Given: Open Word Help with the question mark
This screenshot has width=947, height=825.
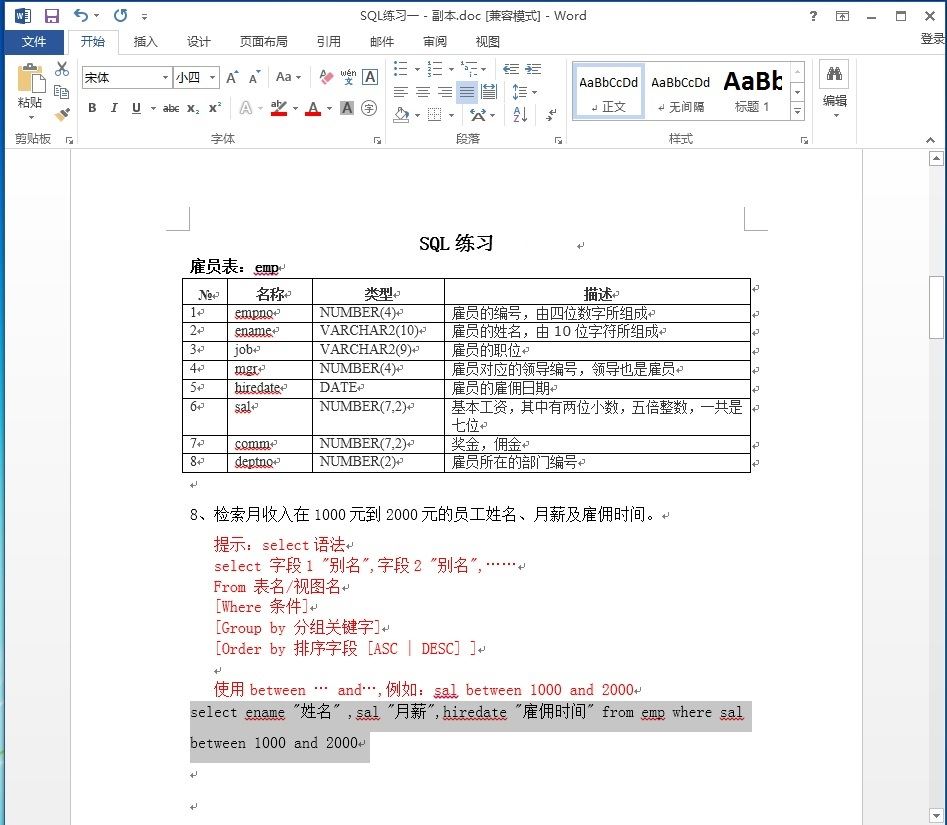Looking at the screenshot, I should click(814, 16).
